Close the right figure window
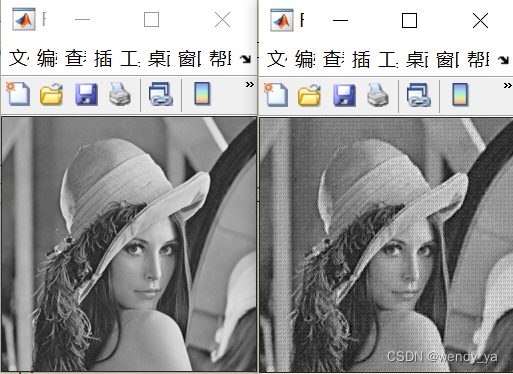 tap(480, 21)
